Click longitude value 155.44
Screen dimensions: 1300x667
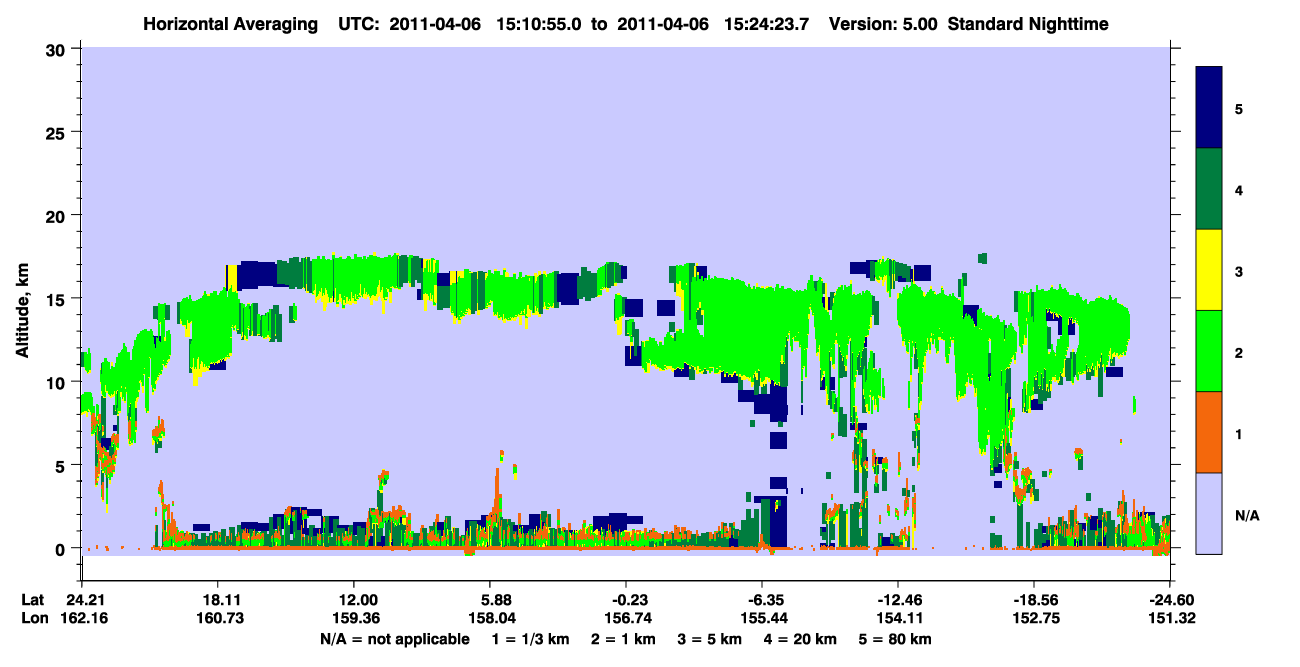coord(762,619)
